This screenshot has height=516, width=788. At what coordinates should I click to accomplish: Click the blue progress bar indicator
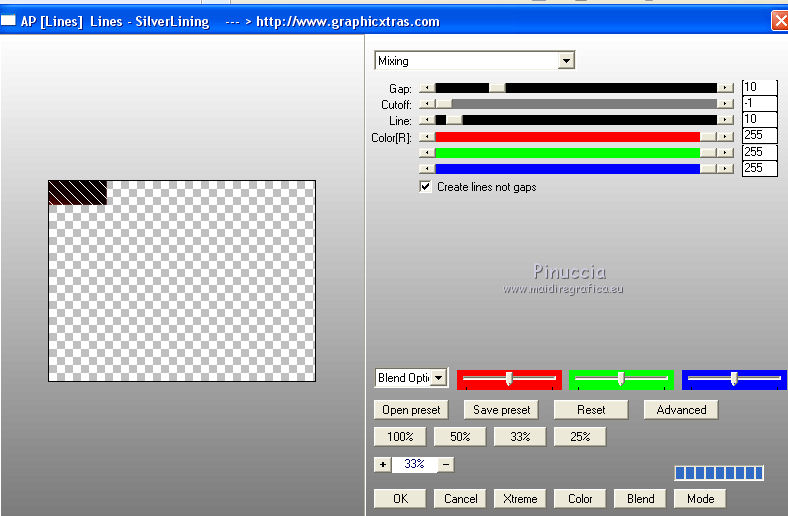719,473
